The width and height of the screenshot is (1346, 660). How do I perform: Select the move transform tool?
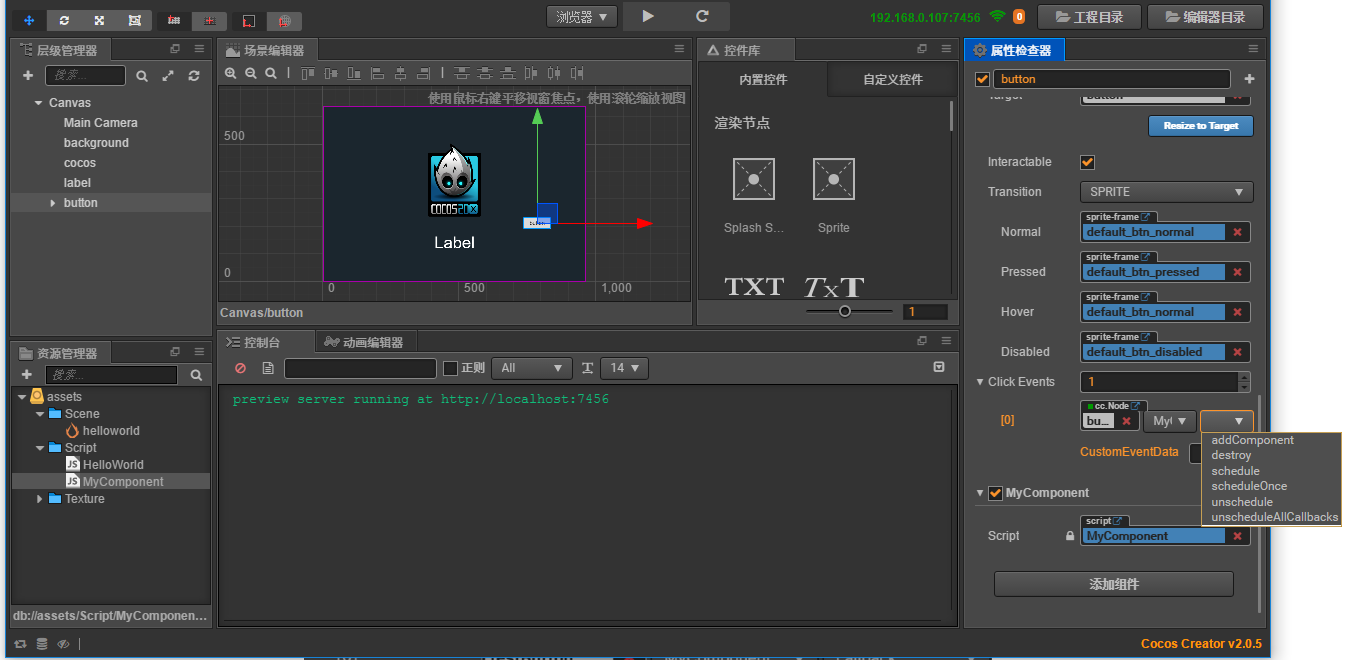point(27,19)
